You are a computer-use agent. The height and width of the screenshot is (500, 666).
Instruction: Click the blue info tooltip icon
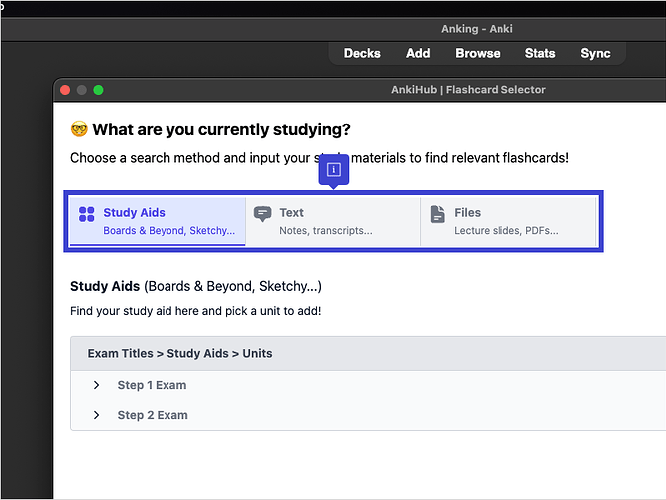tap(333, 170)
